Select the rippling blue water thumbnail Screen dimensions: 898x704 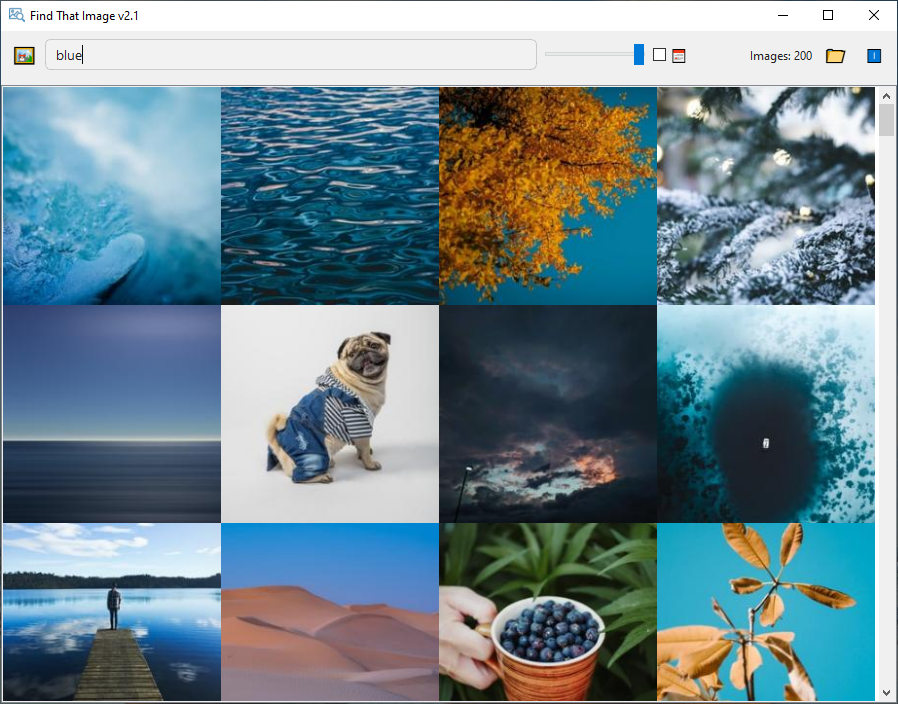click(x=330, y=196)
